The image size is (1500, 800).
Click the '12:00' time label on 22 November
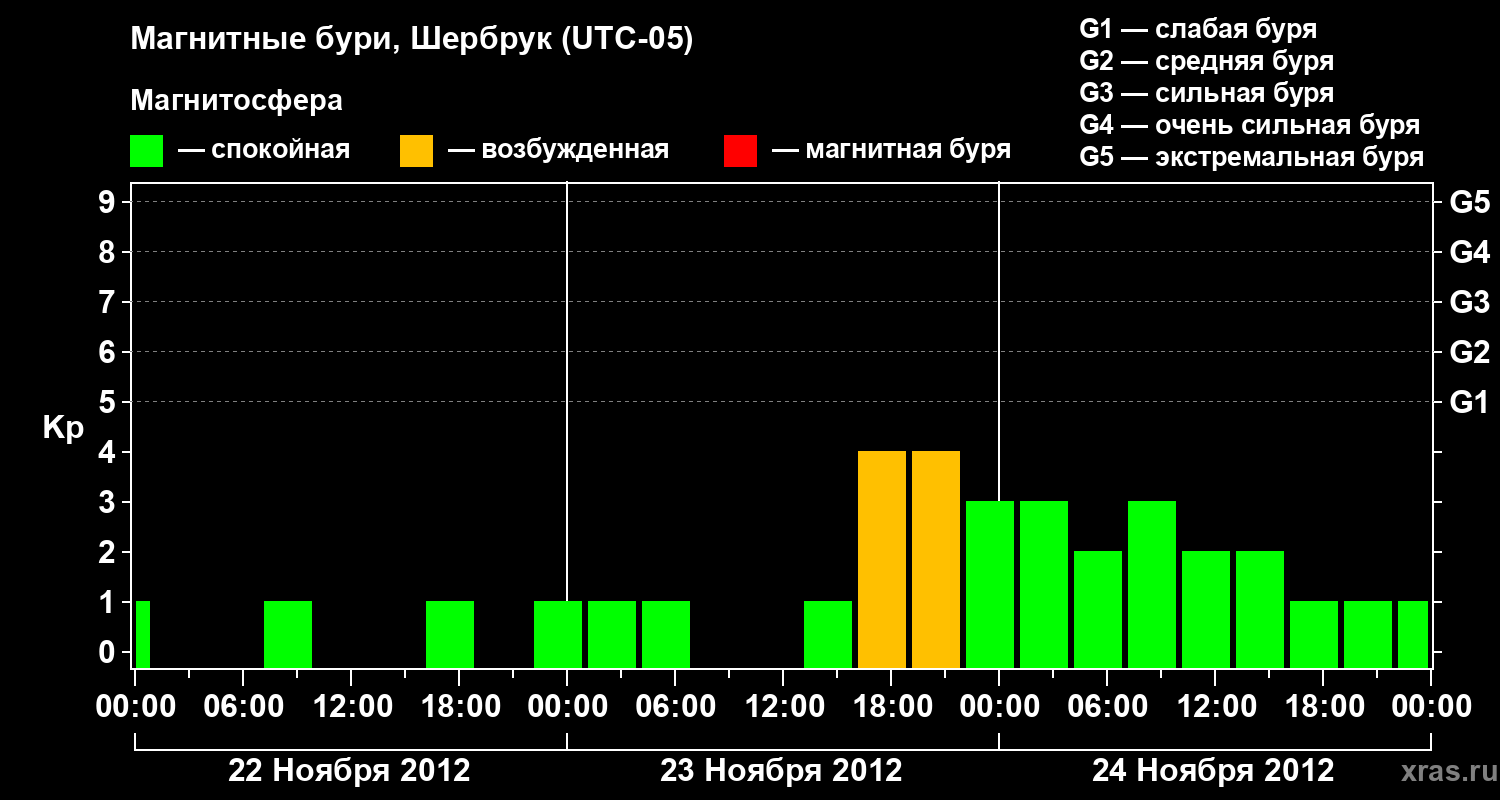[x=351, y=706]
